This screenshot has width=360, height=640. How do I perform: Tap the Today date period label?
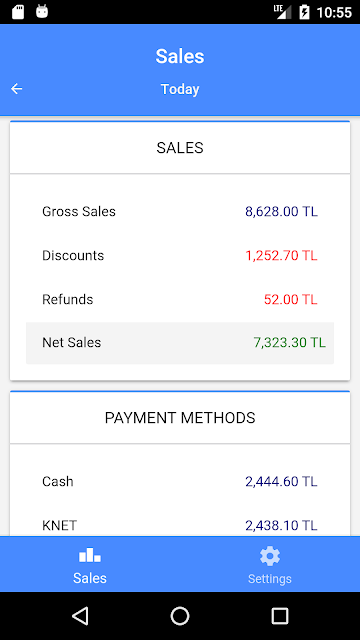(180, 89)
